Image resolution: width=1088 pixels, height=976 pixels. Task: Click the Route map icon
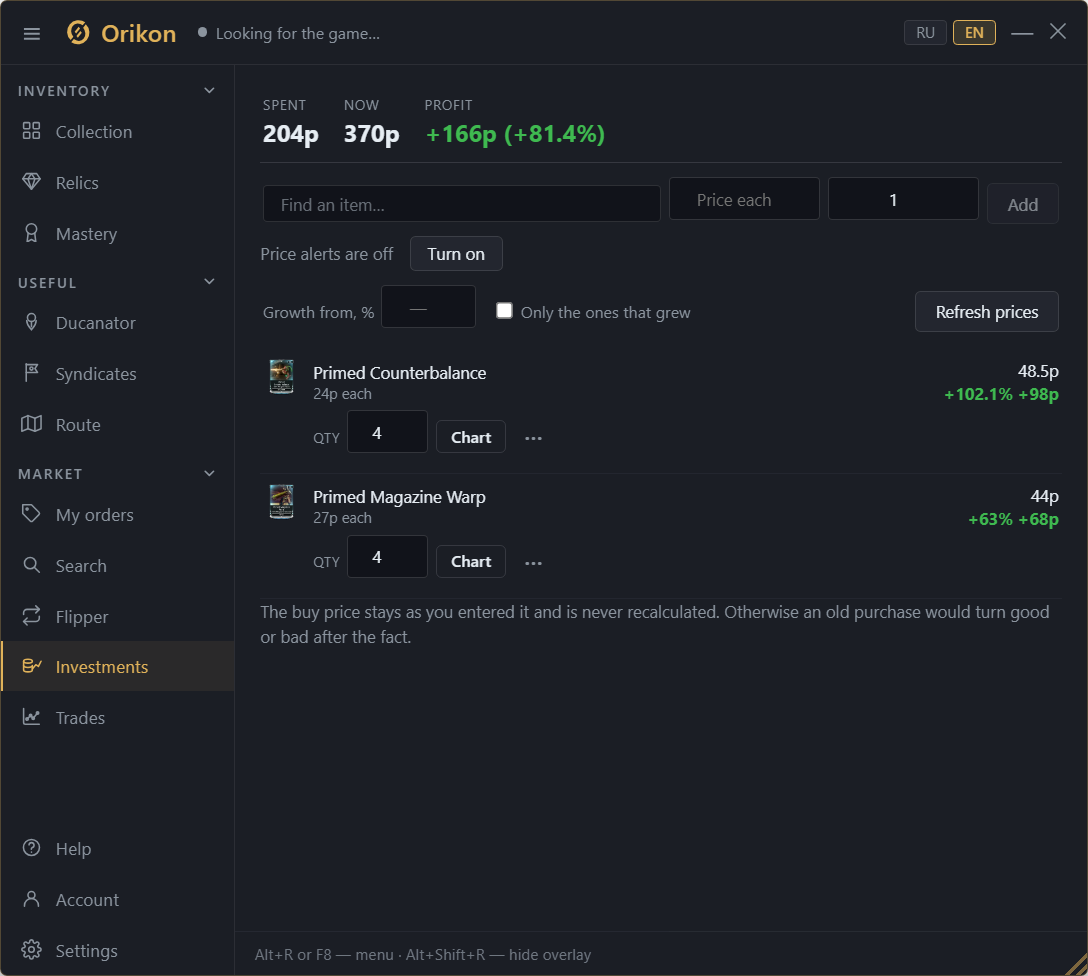pyautogui.click(x=31, y=424)
